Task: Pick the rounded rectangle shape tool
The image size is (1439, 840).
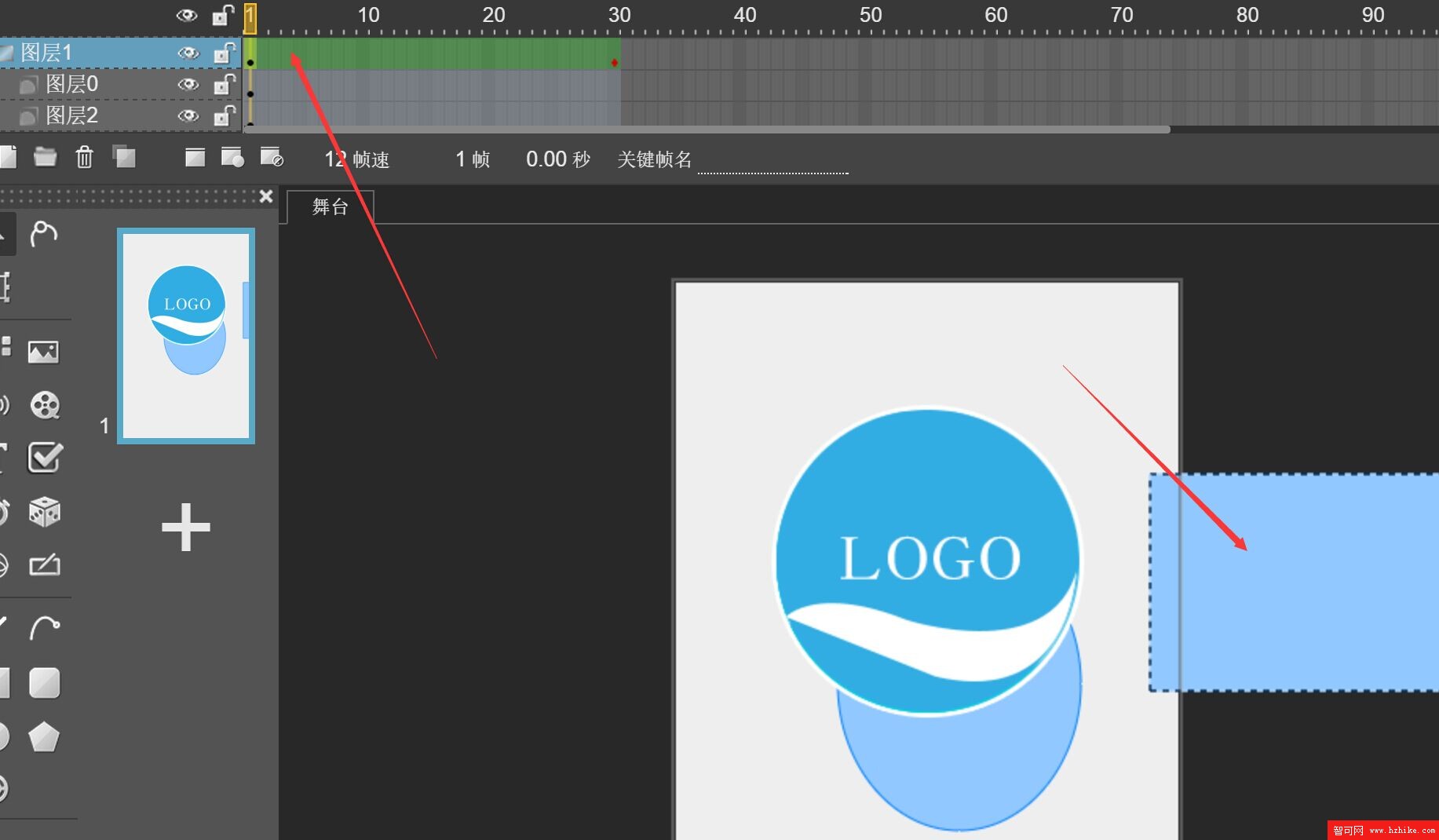Action: (x=44, y=683)
